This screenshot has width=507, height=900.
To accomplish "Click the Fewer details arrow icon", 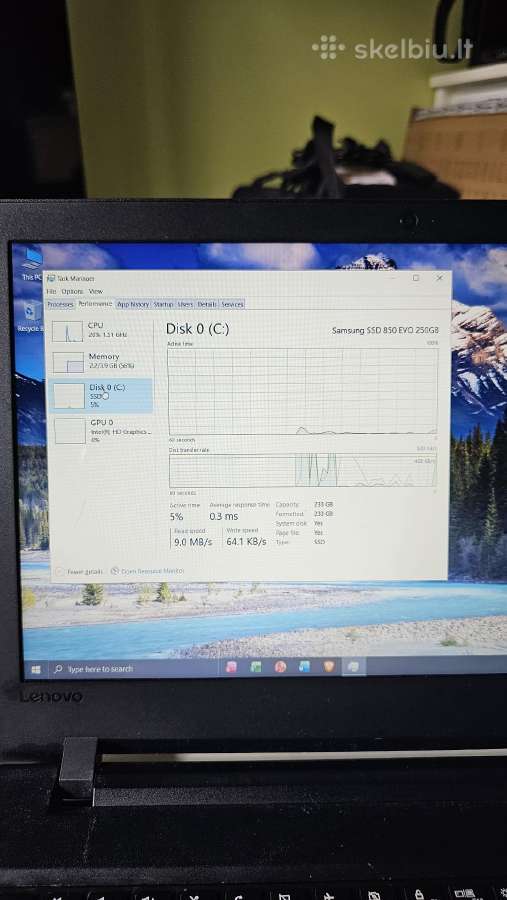I will coord(60,572).
